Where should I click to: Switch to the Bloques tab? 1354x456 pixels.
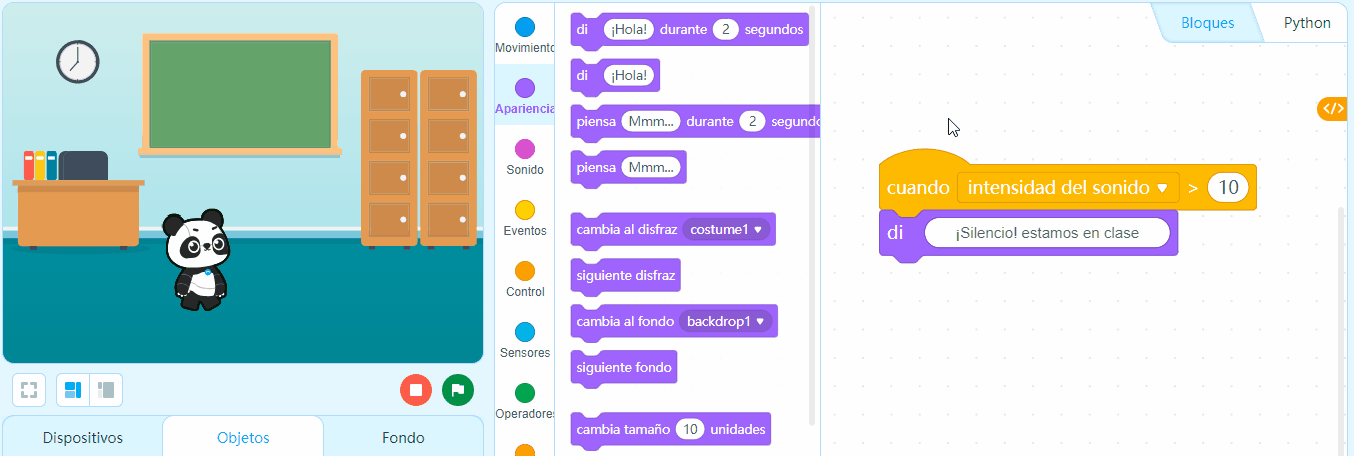pyautogui.click(x=1207, y=23)
